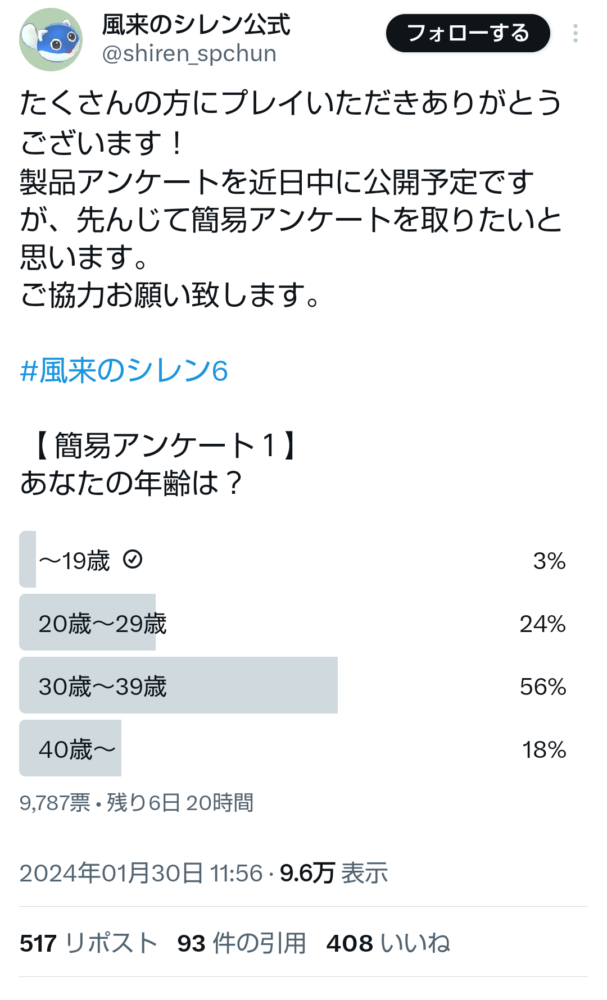Open the @shiren_spchun handle link
Screen dimensions: 607x1000
[x=189, y=54]
